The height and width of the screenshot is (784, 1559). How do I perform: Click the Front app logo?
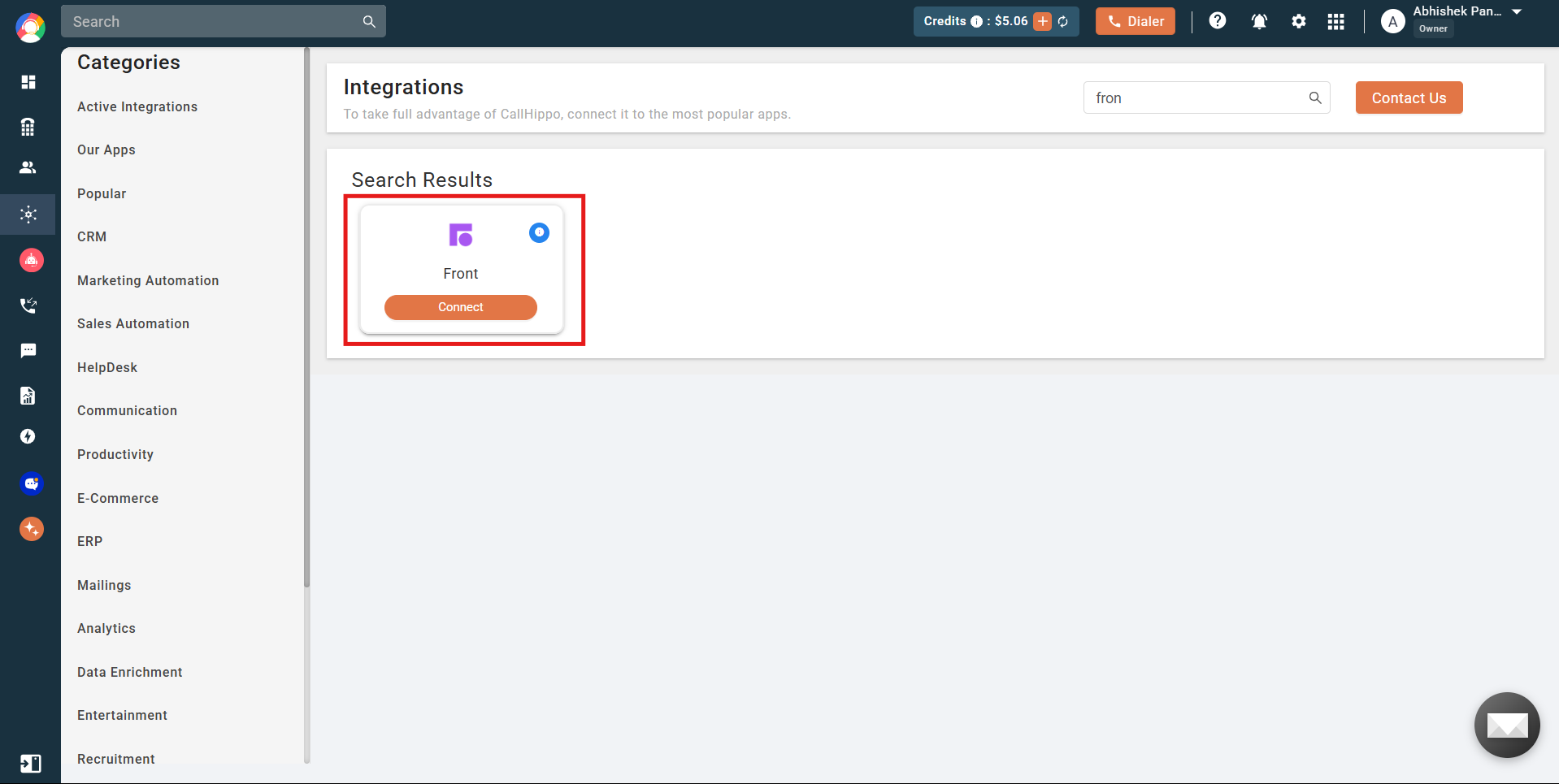(x=461, y=235)
